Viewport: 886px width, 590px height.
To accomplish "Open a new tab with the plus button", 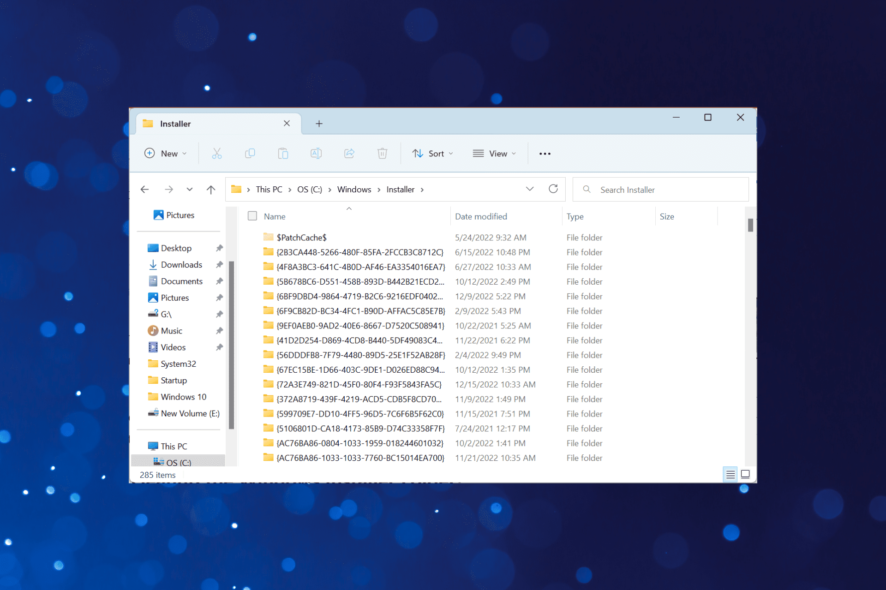I will (x=318, y=123).
